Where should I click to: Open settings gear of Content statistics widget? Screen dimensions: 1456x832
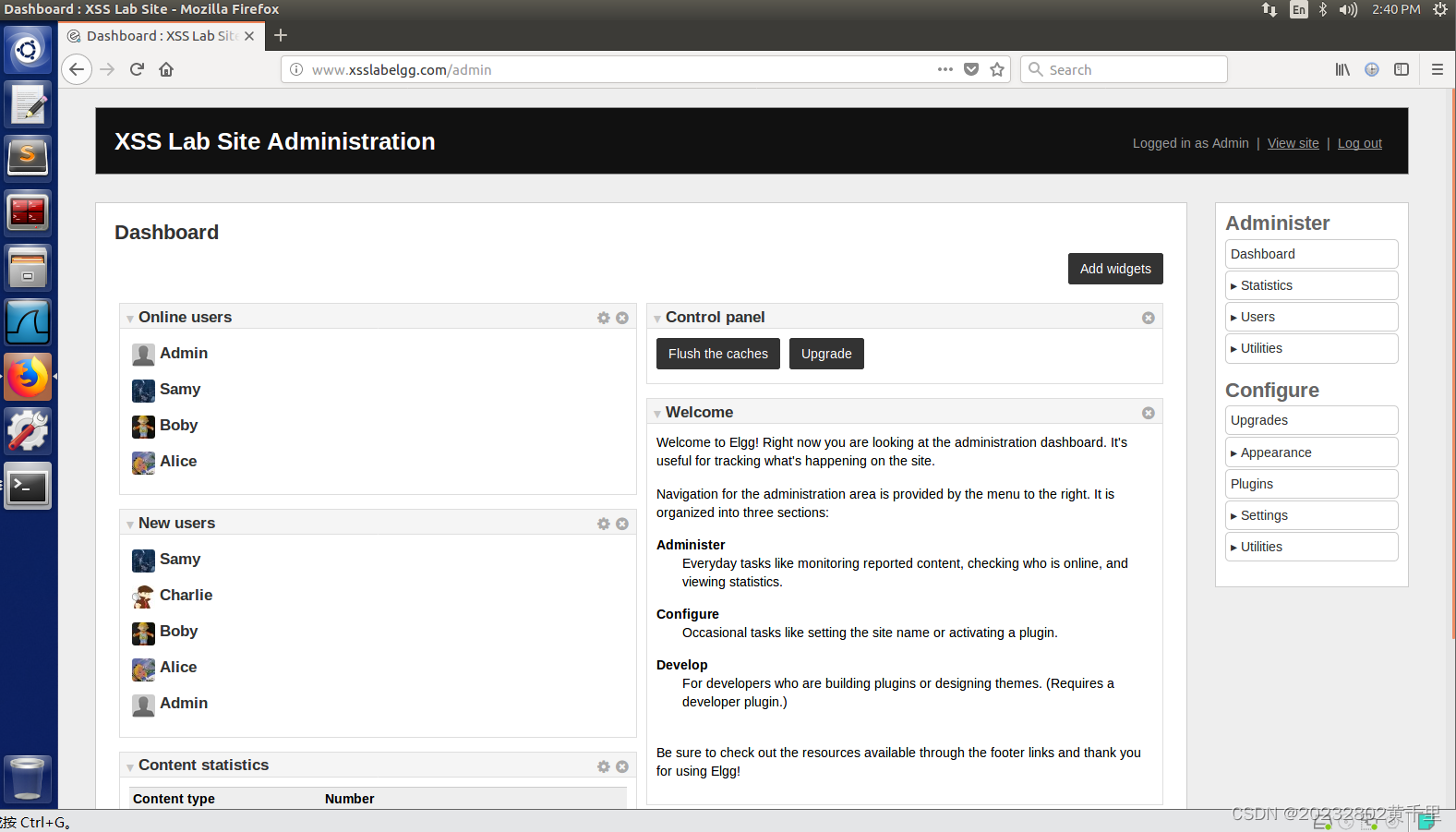(604, 766)
